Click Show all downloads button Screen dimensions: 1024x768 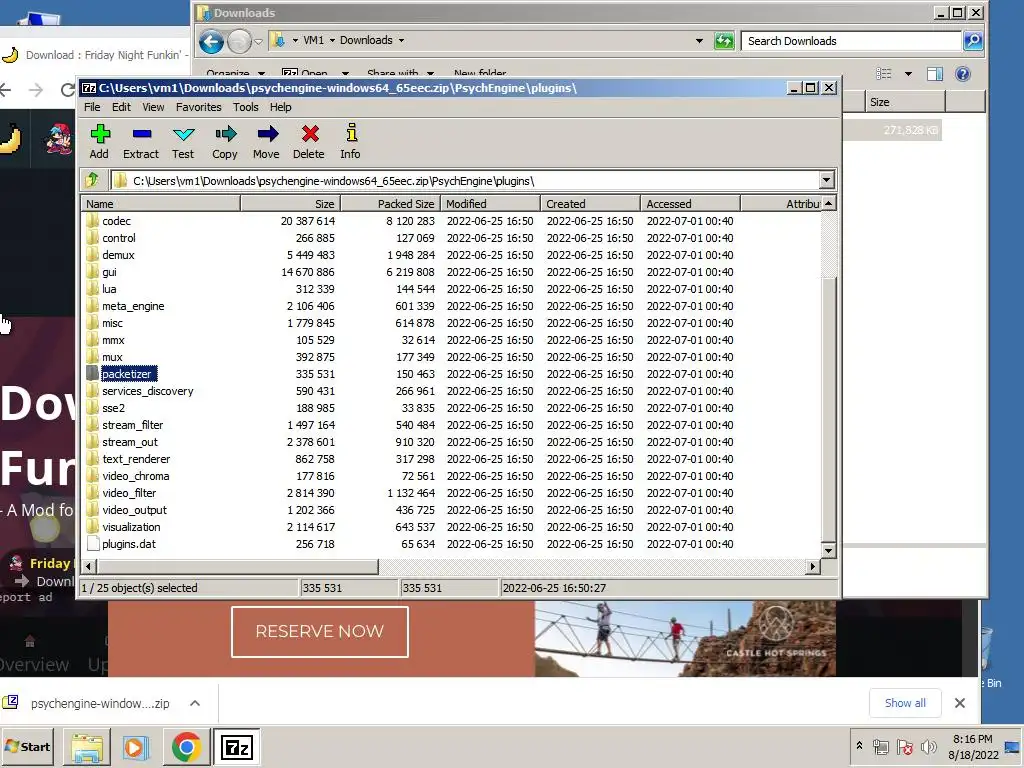pos(905,703)
